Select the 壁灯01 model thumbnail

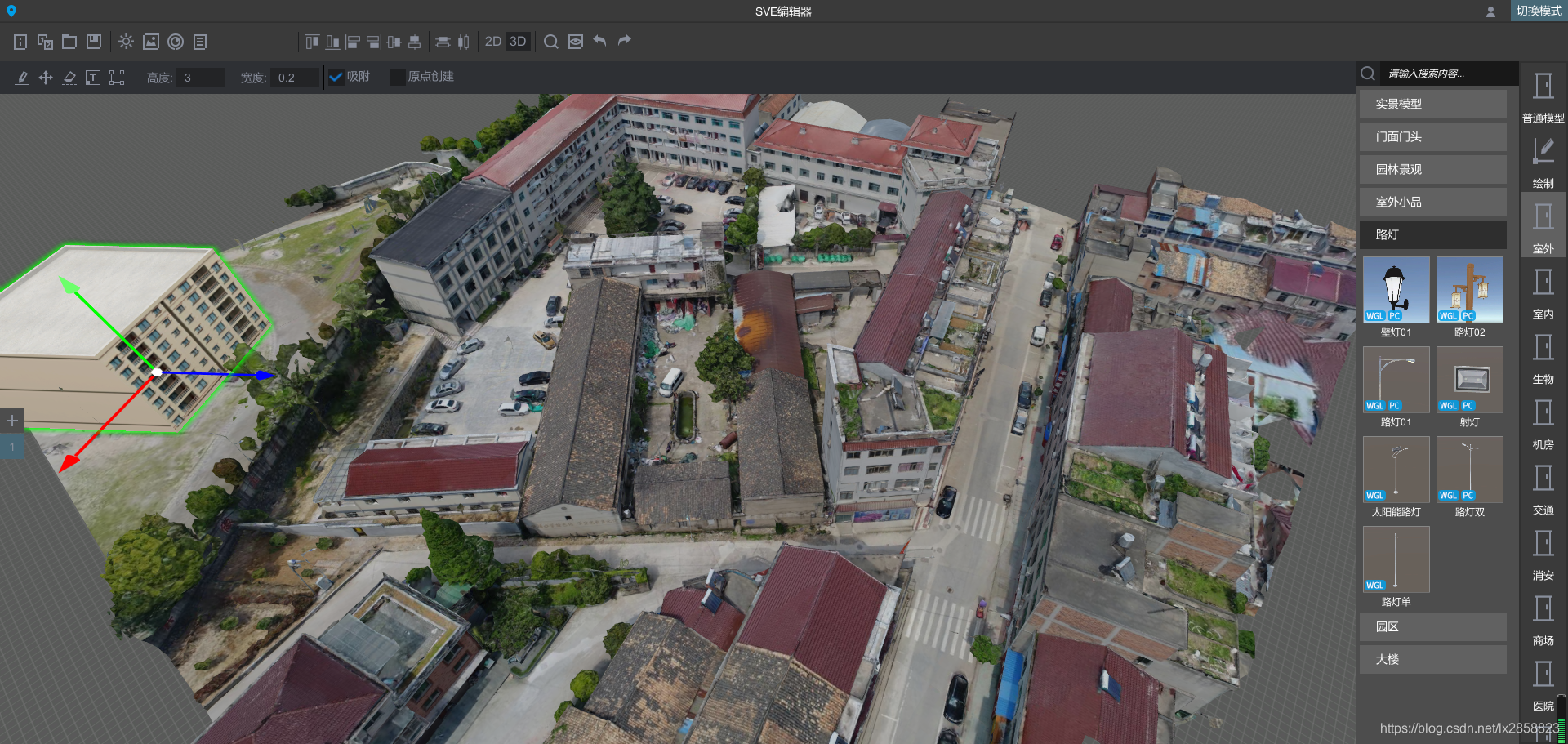click(x=1396, y=290)
